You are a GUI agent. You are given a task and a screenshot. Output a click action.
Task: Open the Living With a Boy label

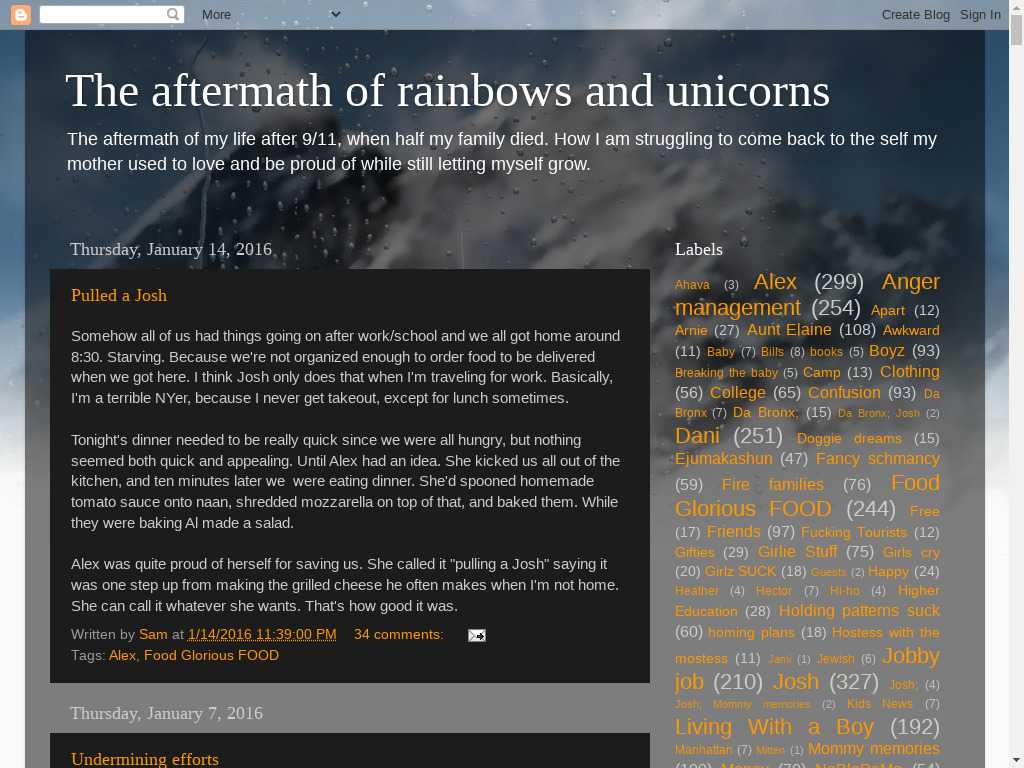(x=774, y=726)
